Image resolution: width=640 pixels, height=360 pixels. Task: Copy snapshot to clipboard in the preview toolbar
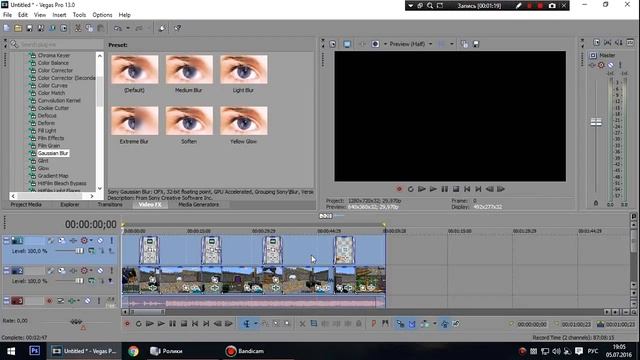coord(464,44)
